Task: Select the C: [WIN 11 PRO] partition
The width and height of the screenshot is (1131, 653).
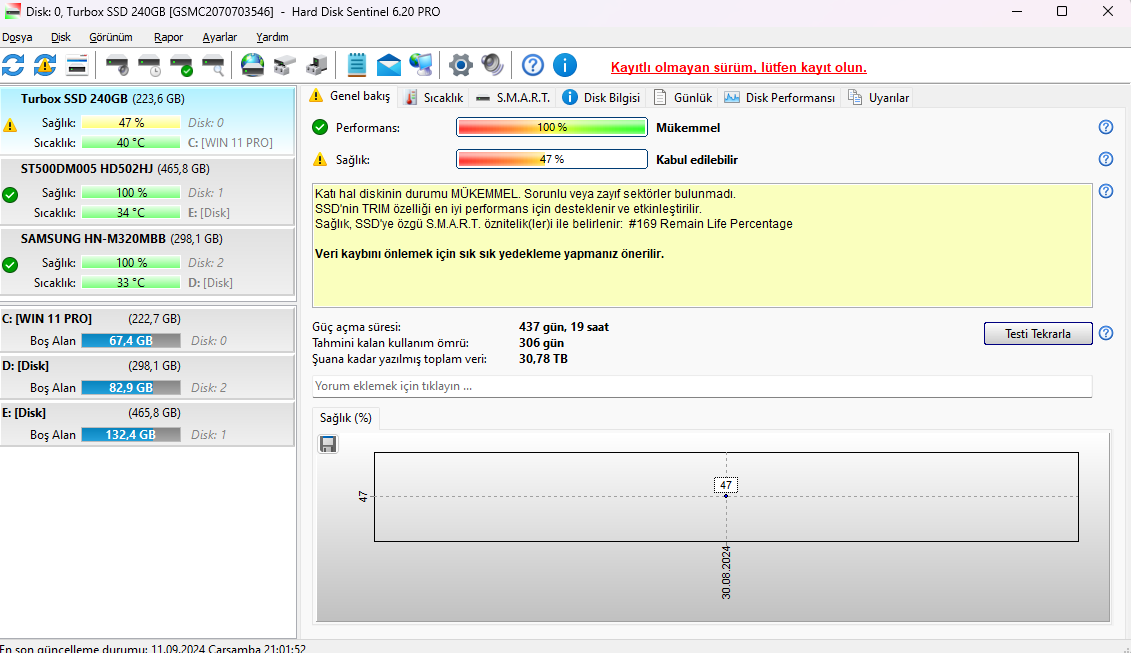Action: coord(147,329)
